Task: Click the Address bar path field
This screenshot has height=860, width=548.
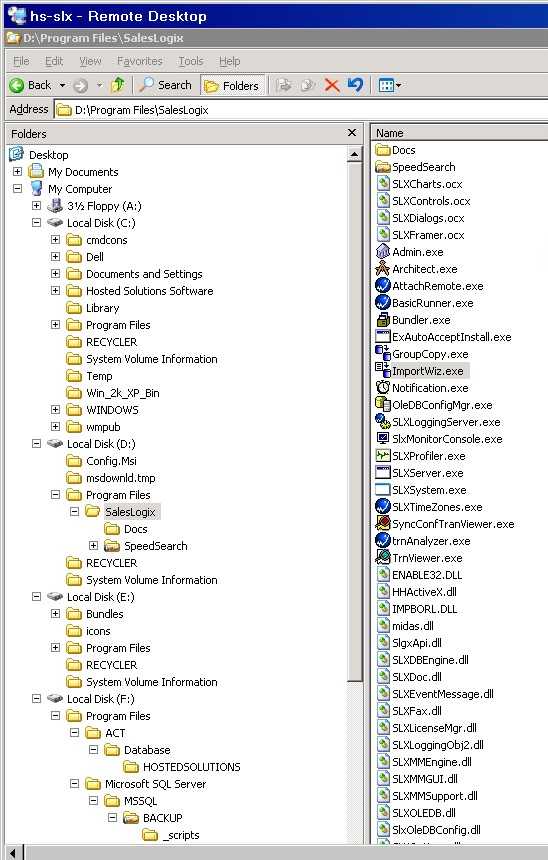Action: tap(302, 110)
